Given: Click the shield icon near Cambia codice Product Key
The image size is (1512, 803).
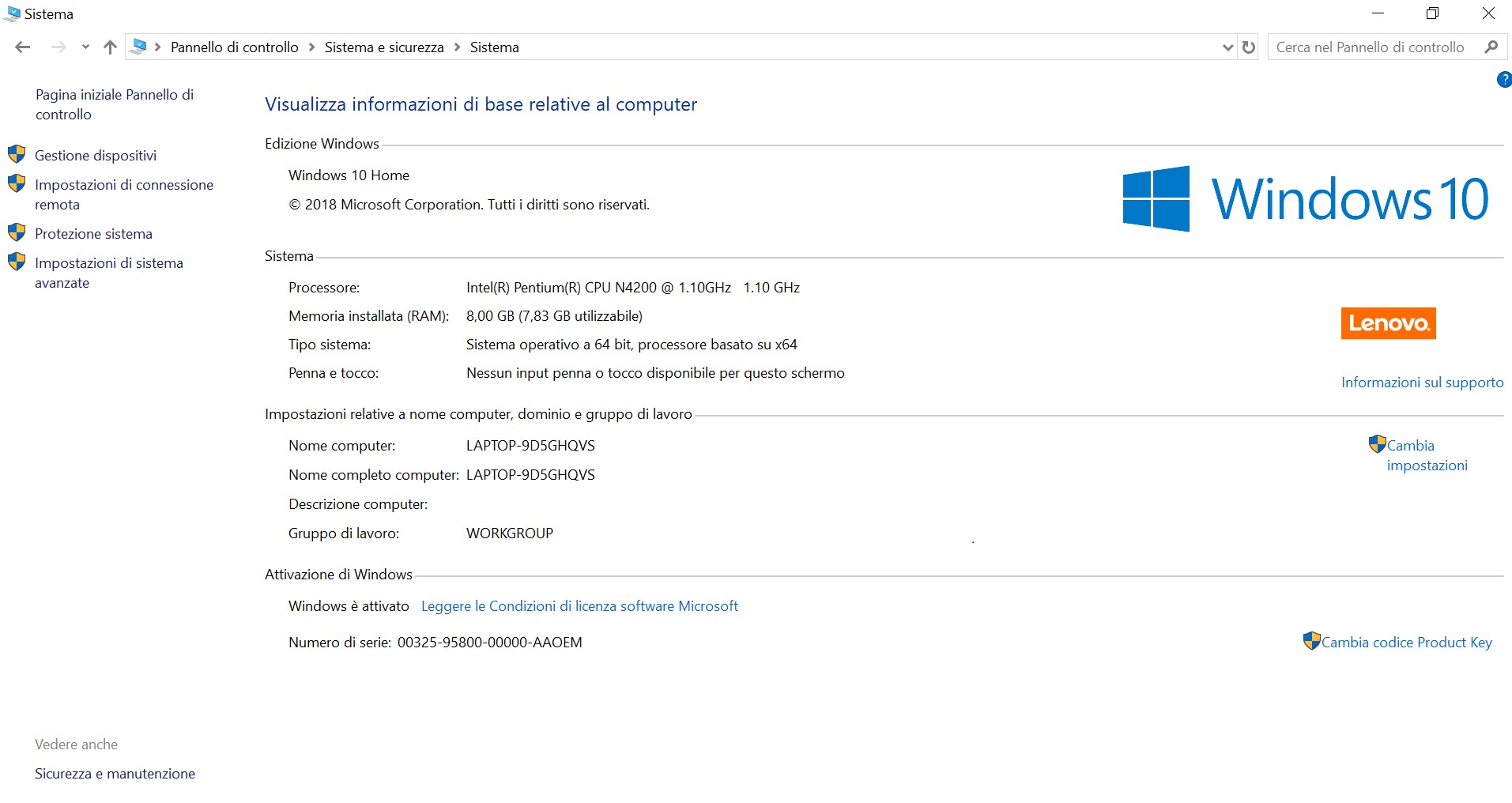Looking at the screenshot, I should click(1311, 640).
